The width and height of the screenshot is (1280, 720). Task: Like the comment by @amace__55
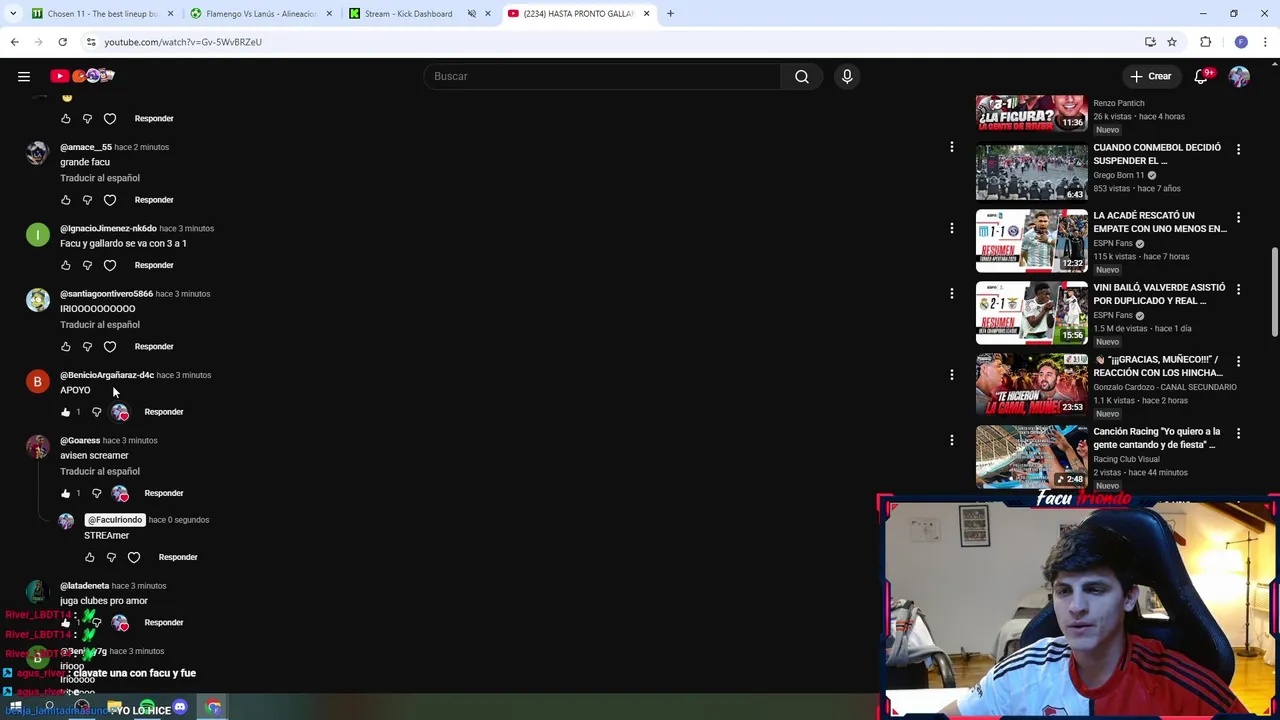pyautogui.click(x=66, y=200)
